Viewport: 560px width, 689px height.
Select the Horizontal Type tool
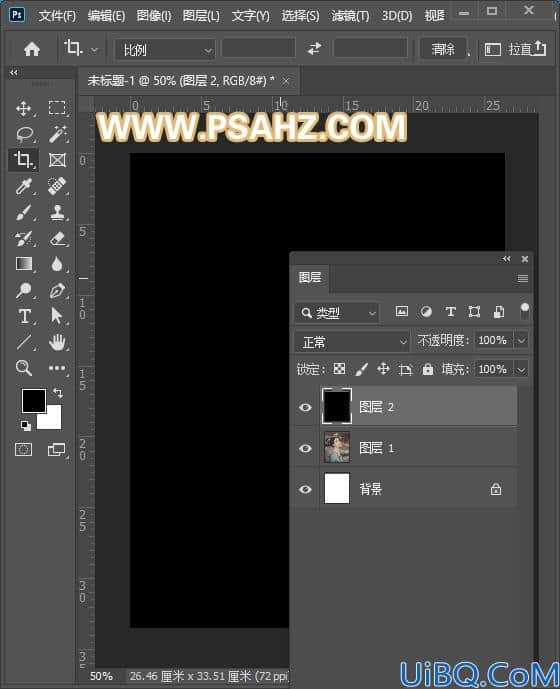[24, 316]
